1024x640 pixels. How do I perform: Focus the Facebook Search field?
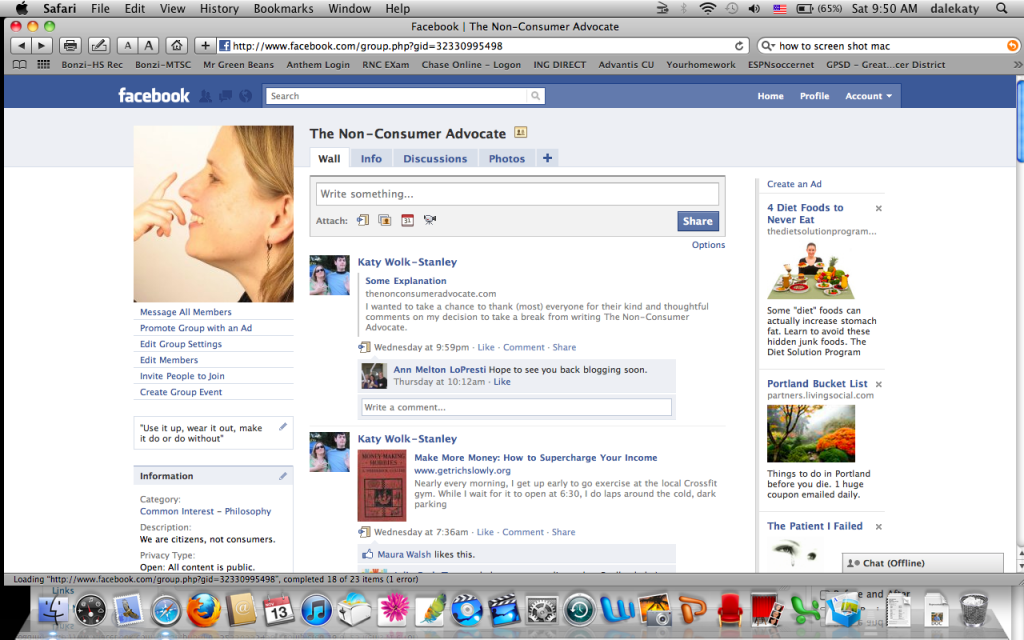click(x=396, y=96)
